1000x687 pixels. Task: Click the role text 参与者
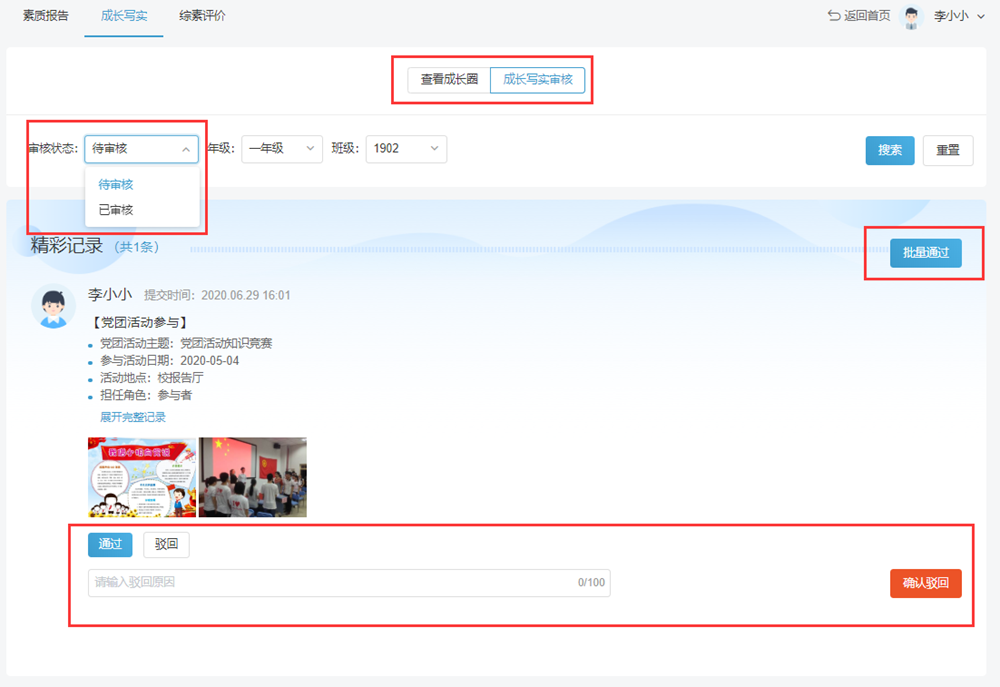click(174, 395)
